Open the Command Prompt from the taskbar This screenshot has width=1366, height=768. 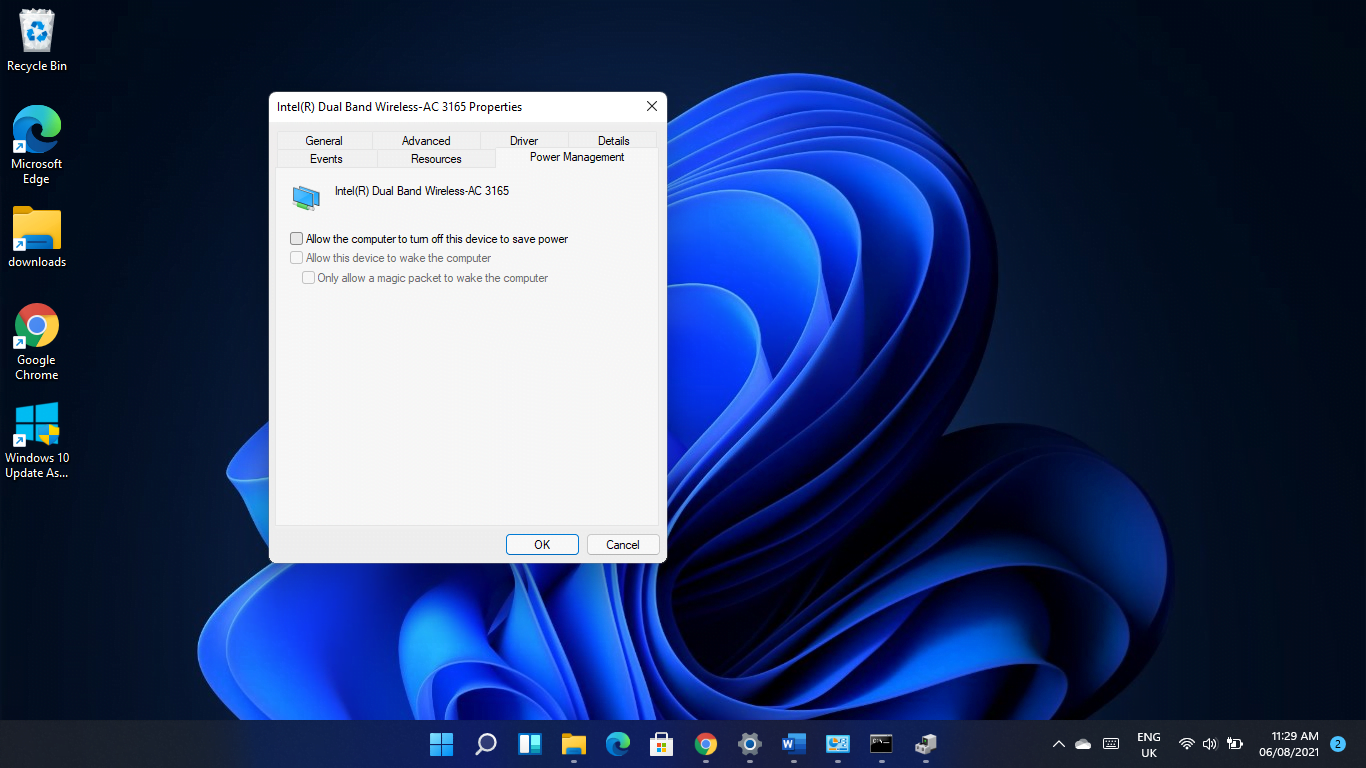[x=881, y=744]
